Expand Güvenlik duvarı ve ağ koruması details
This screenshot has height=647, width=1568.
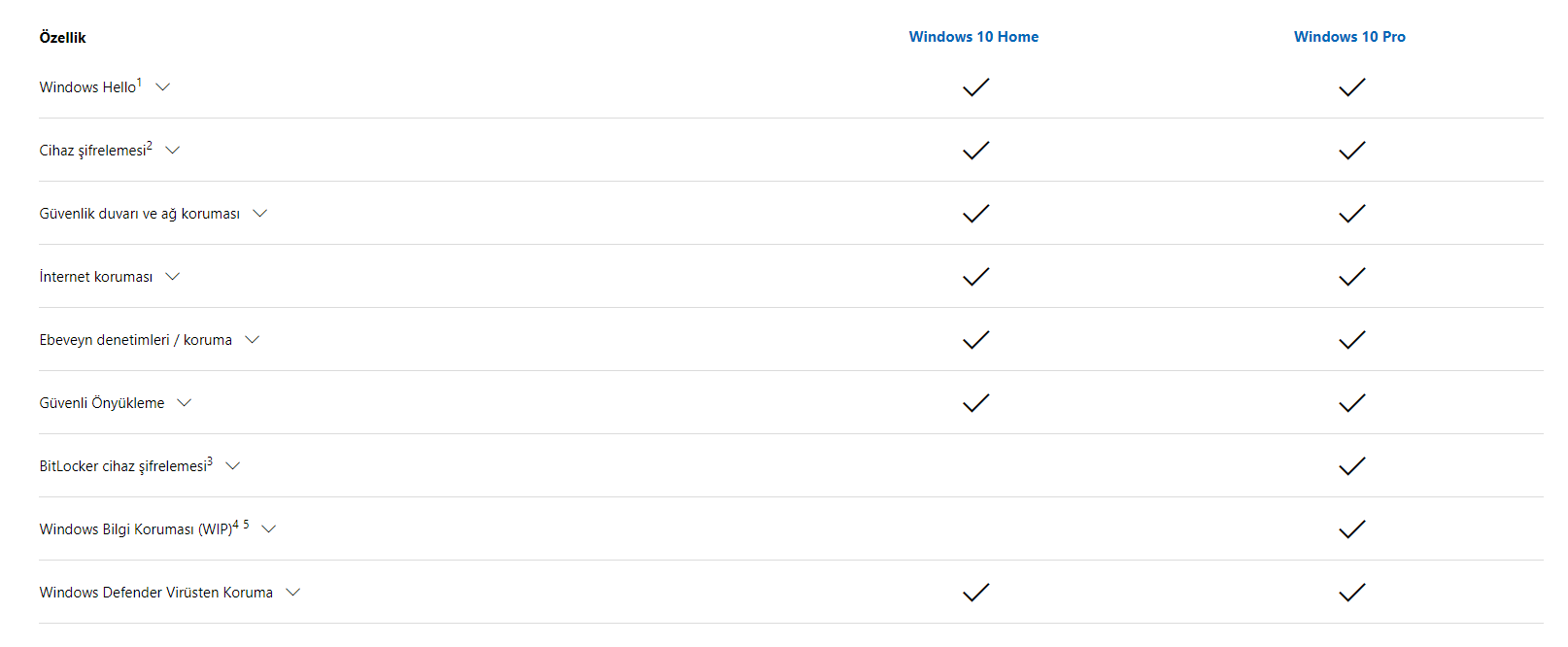(x=259, y=214)
